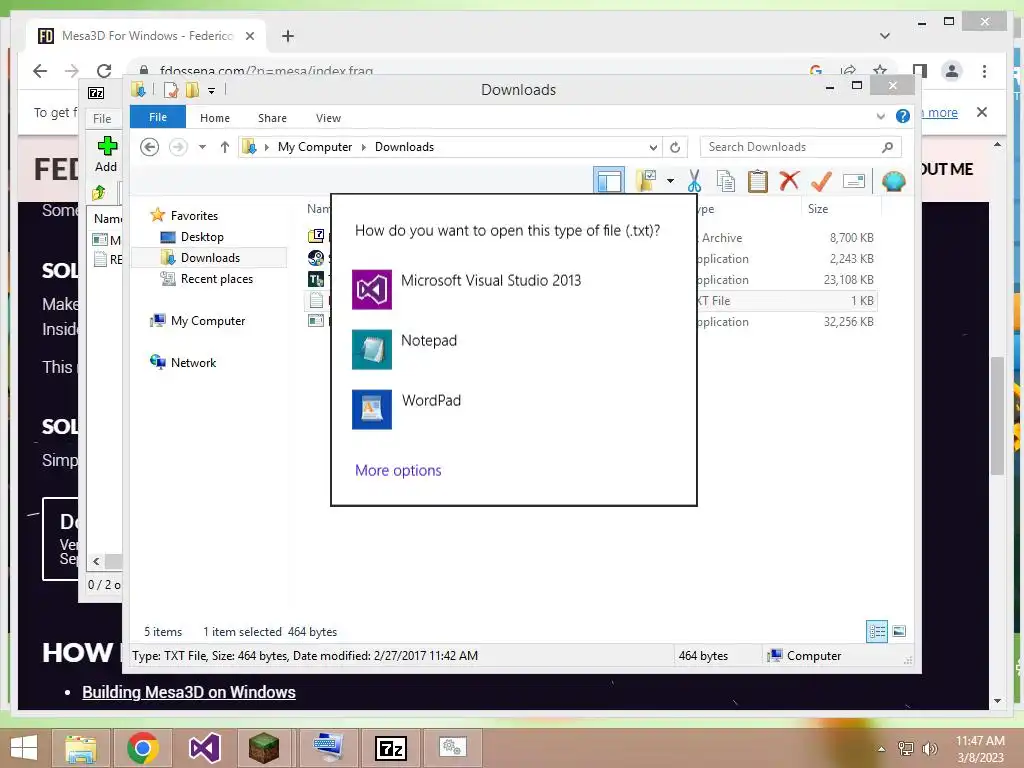The width and height of the screenshot is (1024, 768).
Task: Dismiss the Chrome info bar with X
Action: pos(982,112)
